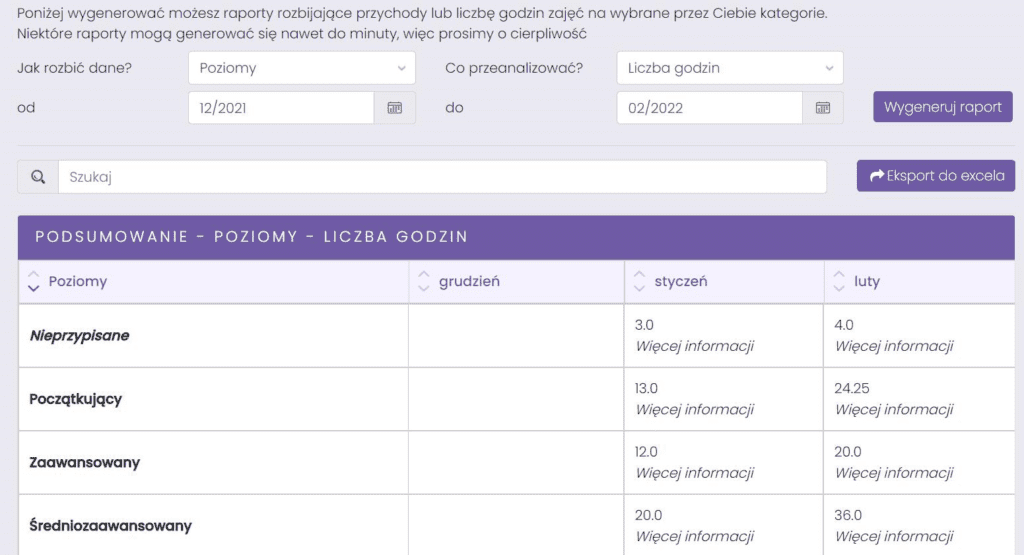The image size is (1024, 555).
Task: Sort table by Poziomy column arrows
Action: (x=33, y=281)
